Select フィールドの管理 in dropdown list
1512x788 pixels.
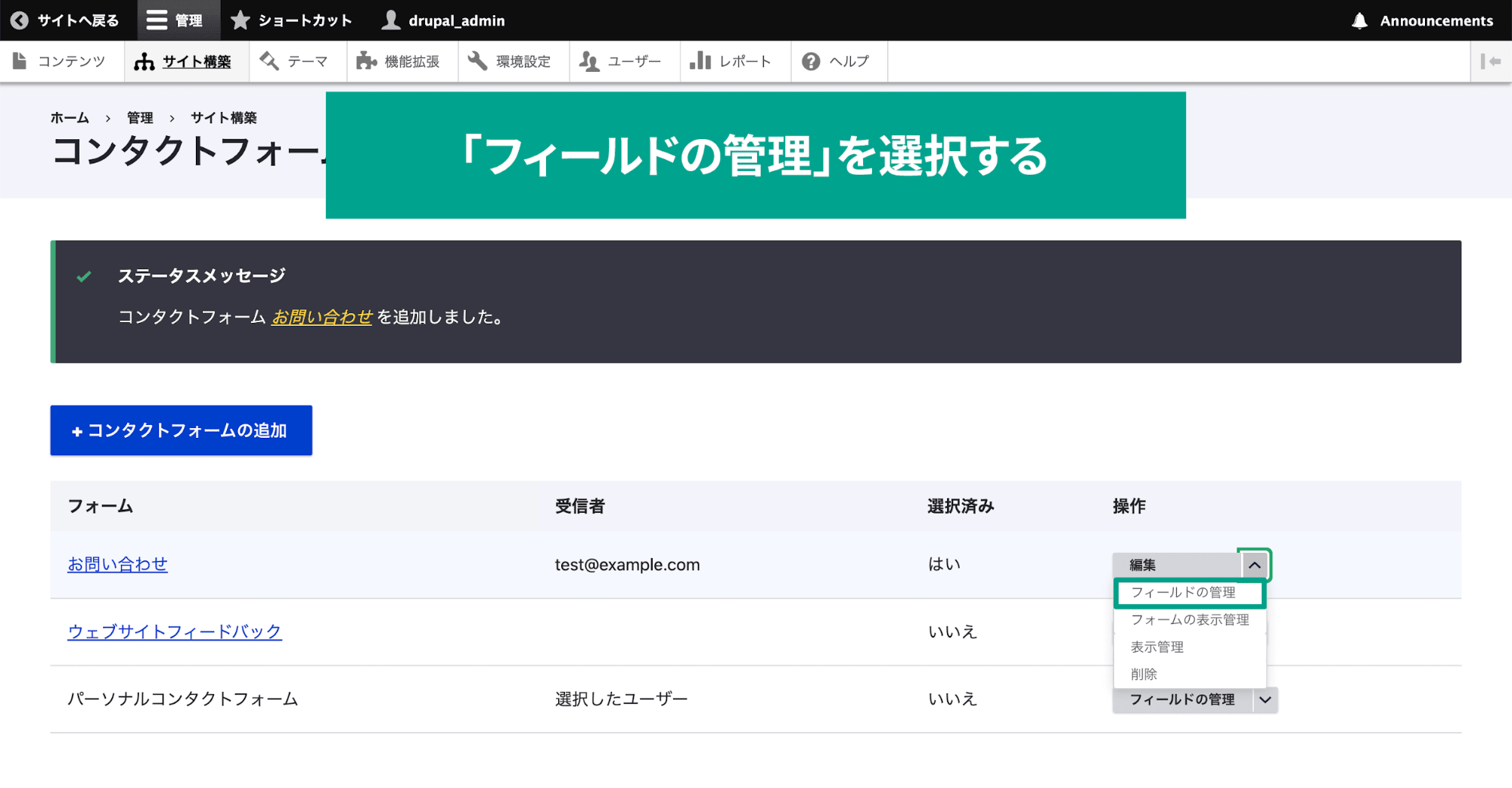click(1190, 593)
